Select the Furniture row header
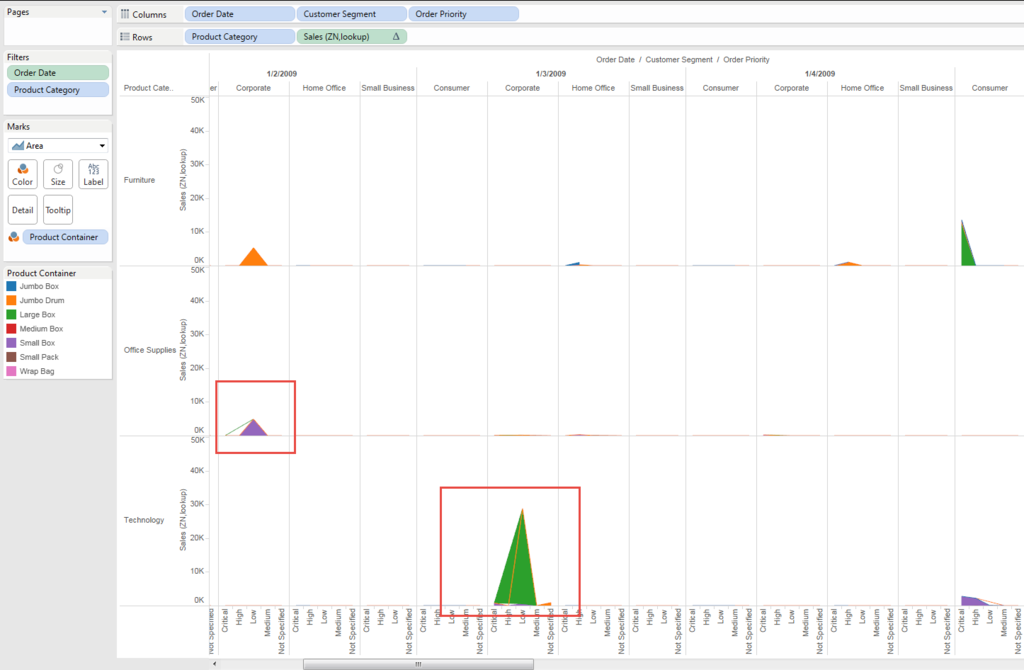 139,180
